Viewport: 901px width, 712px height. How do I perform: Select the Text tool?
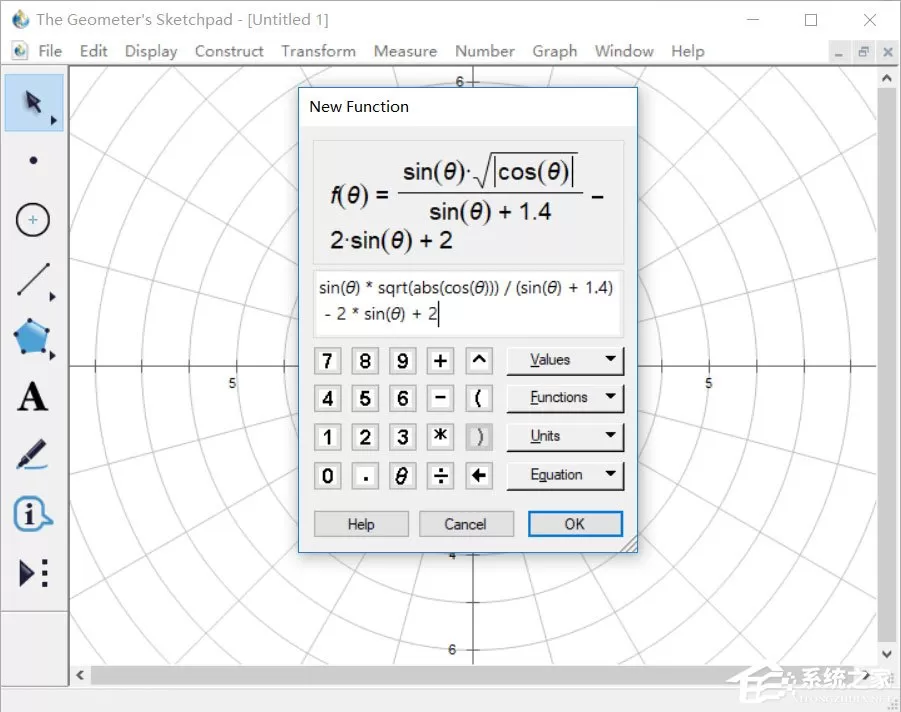point(32,397)
